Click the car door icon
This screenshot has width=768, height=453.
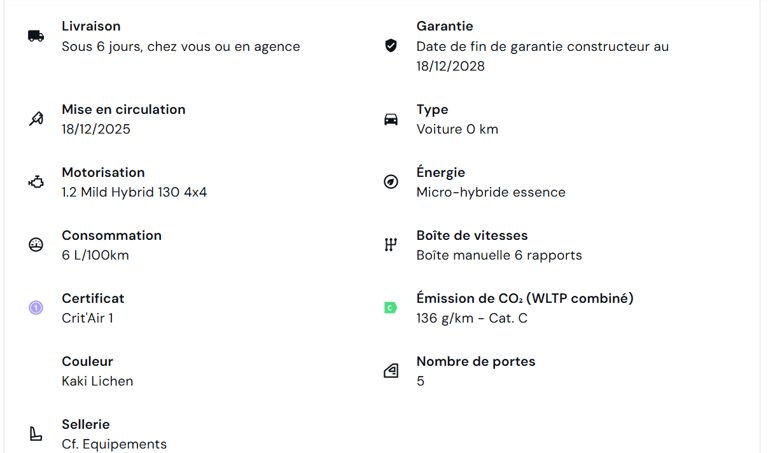[x=391, y=371]
